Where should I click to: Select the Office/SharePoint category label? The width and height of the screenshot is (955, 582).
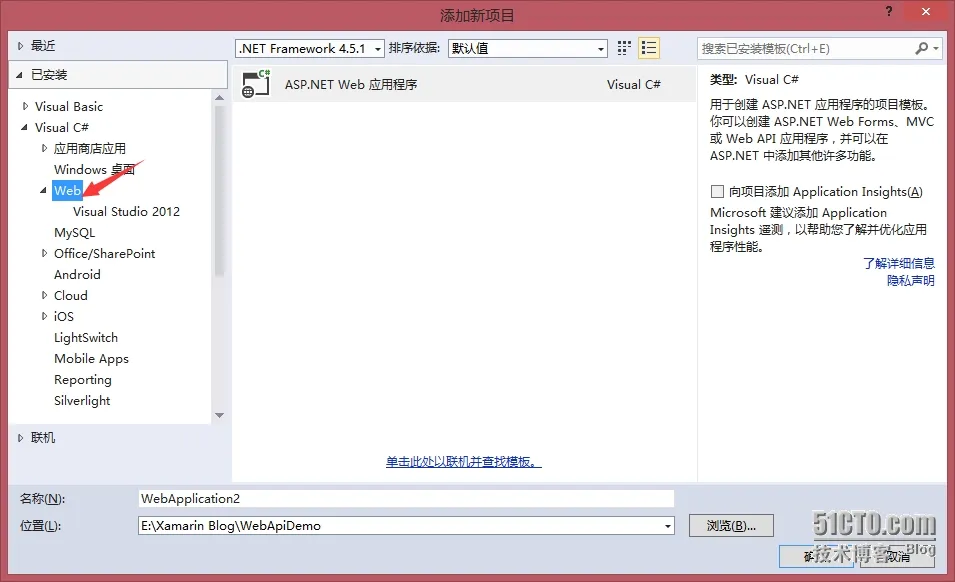point(105,253)
